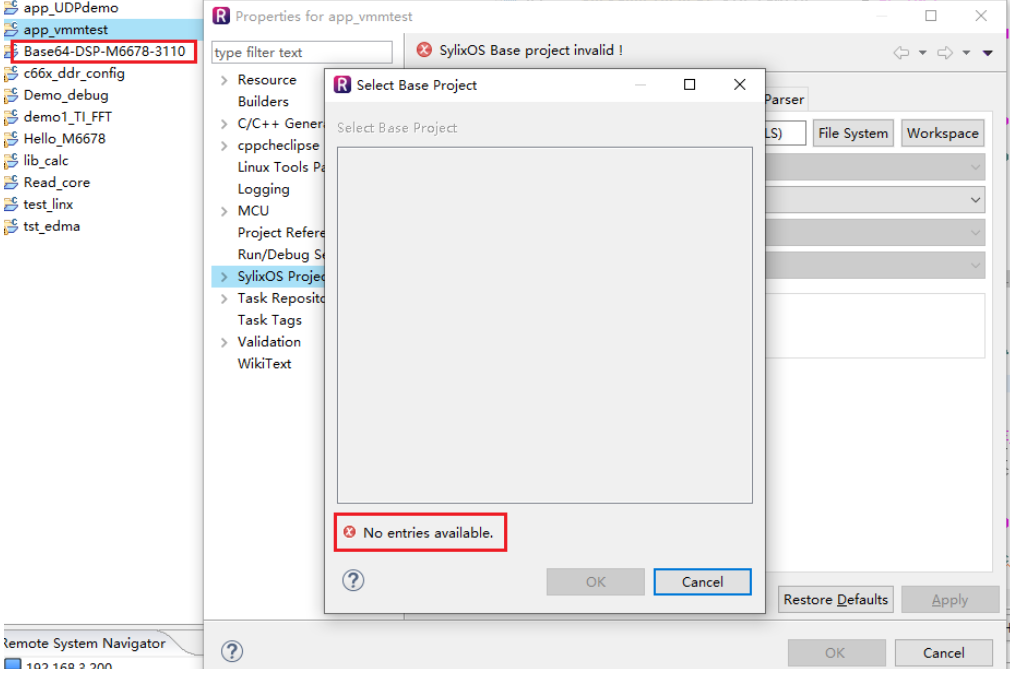Click Restore Defaults button

click(x=835, y=600)
